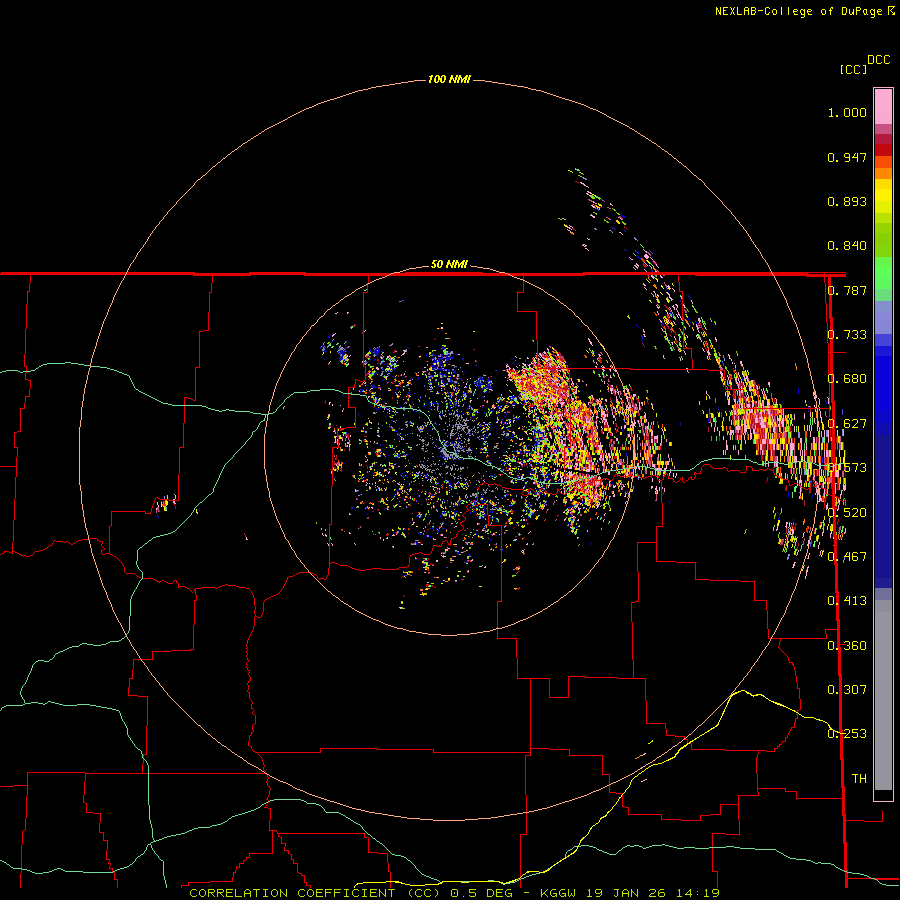Click the TH threshold label

pos(859,779)
